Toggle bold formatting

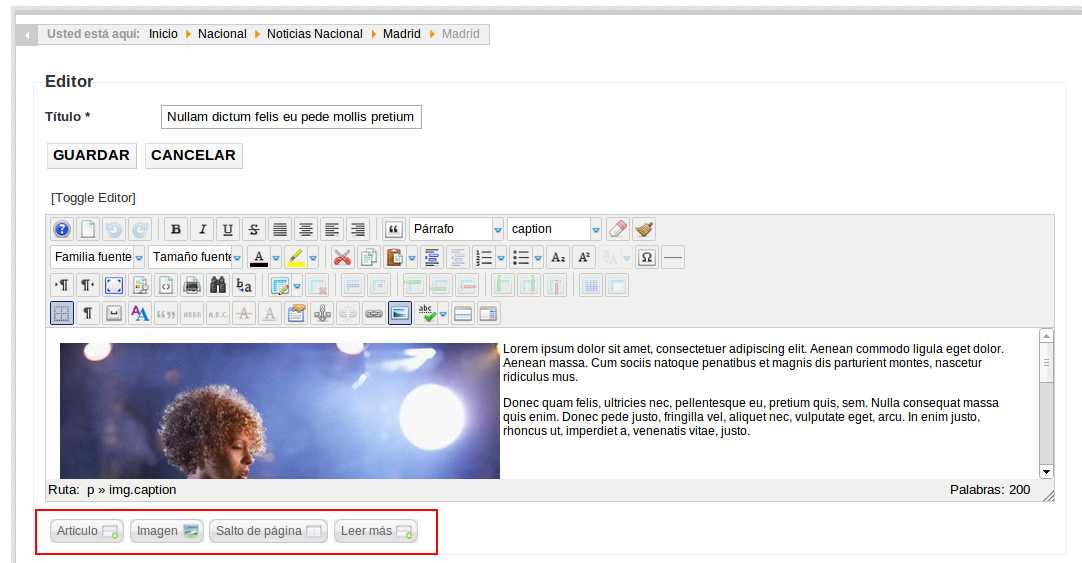tap(176, 229)
